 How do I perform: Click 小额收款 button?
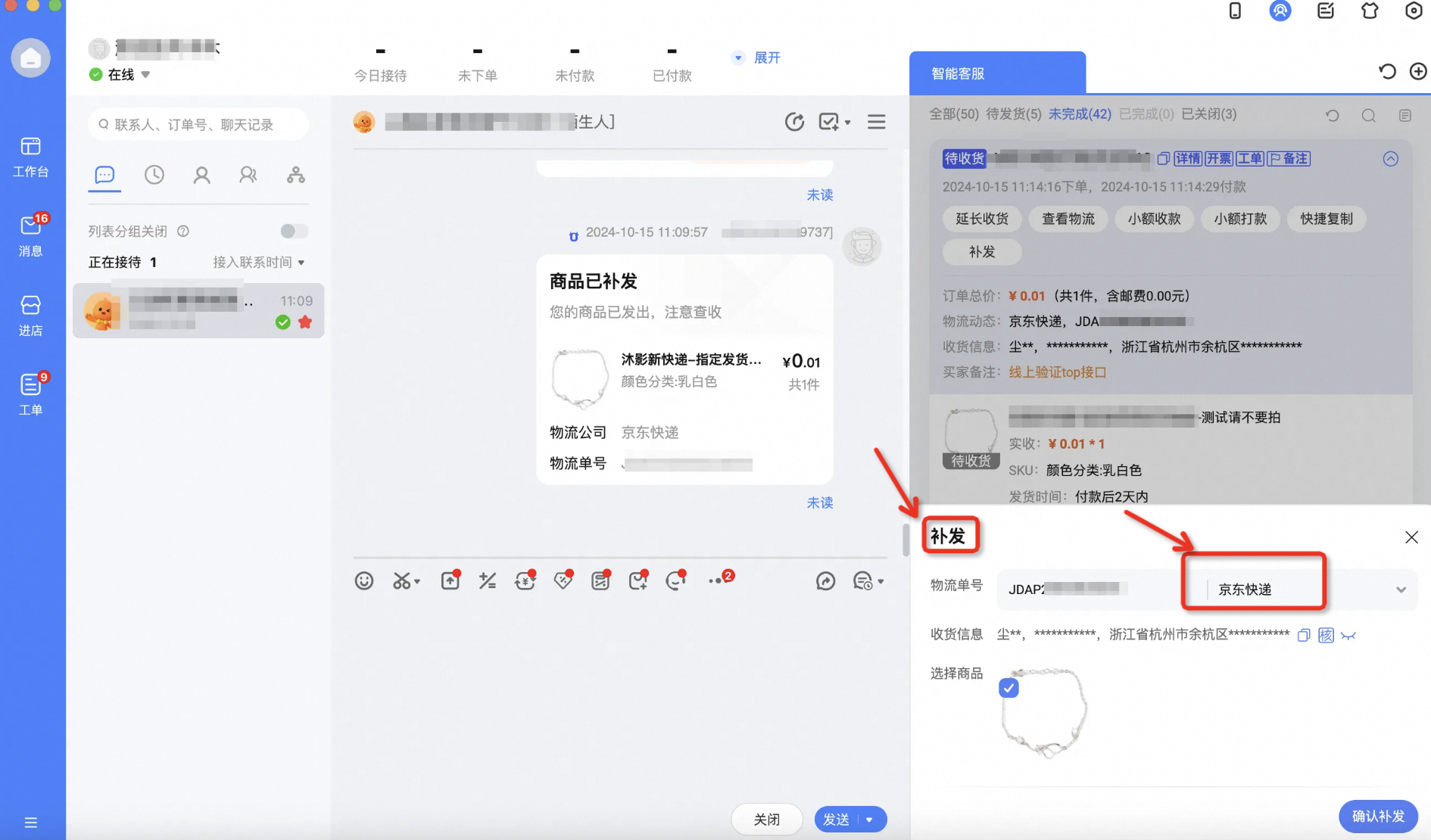tap(1154, 219)
